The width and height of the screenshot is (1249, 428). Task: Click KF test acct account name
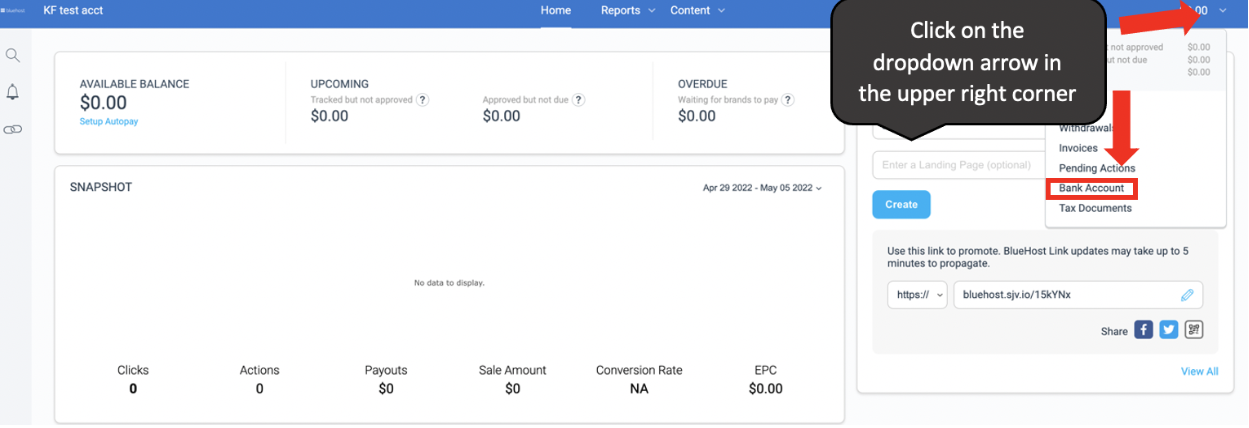click(x=73, y=11)
